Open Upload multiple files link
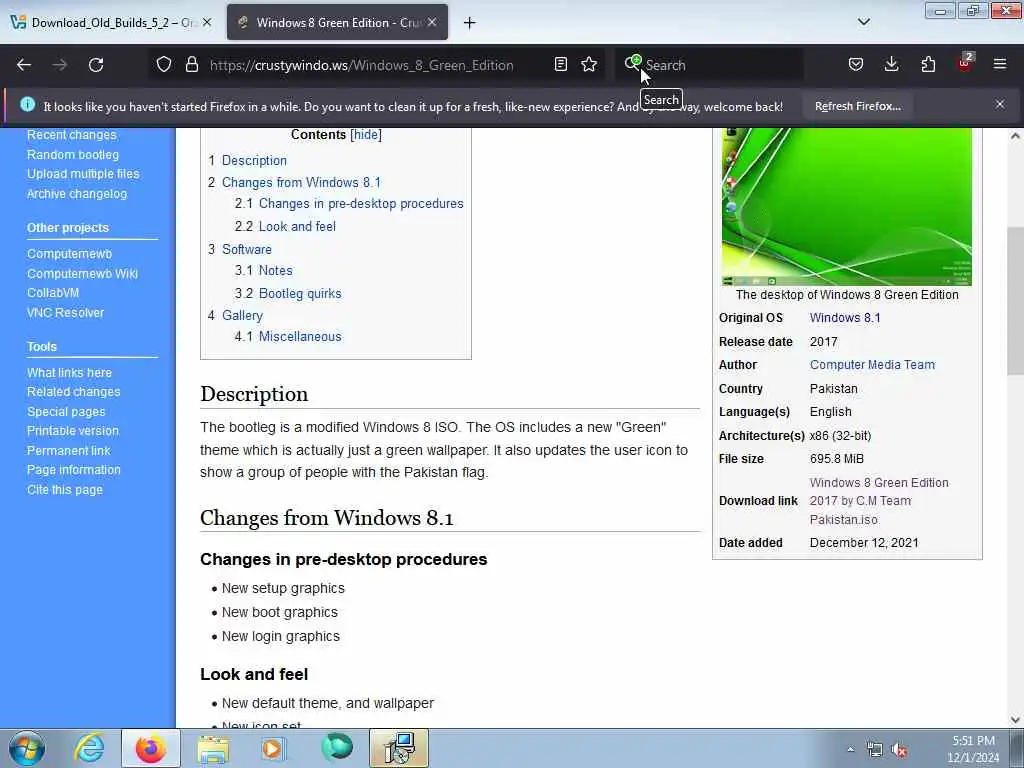The image size is (1024, 768). (x=83, y=174)
